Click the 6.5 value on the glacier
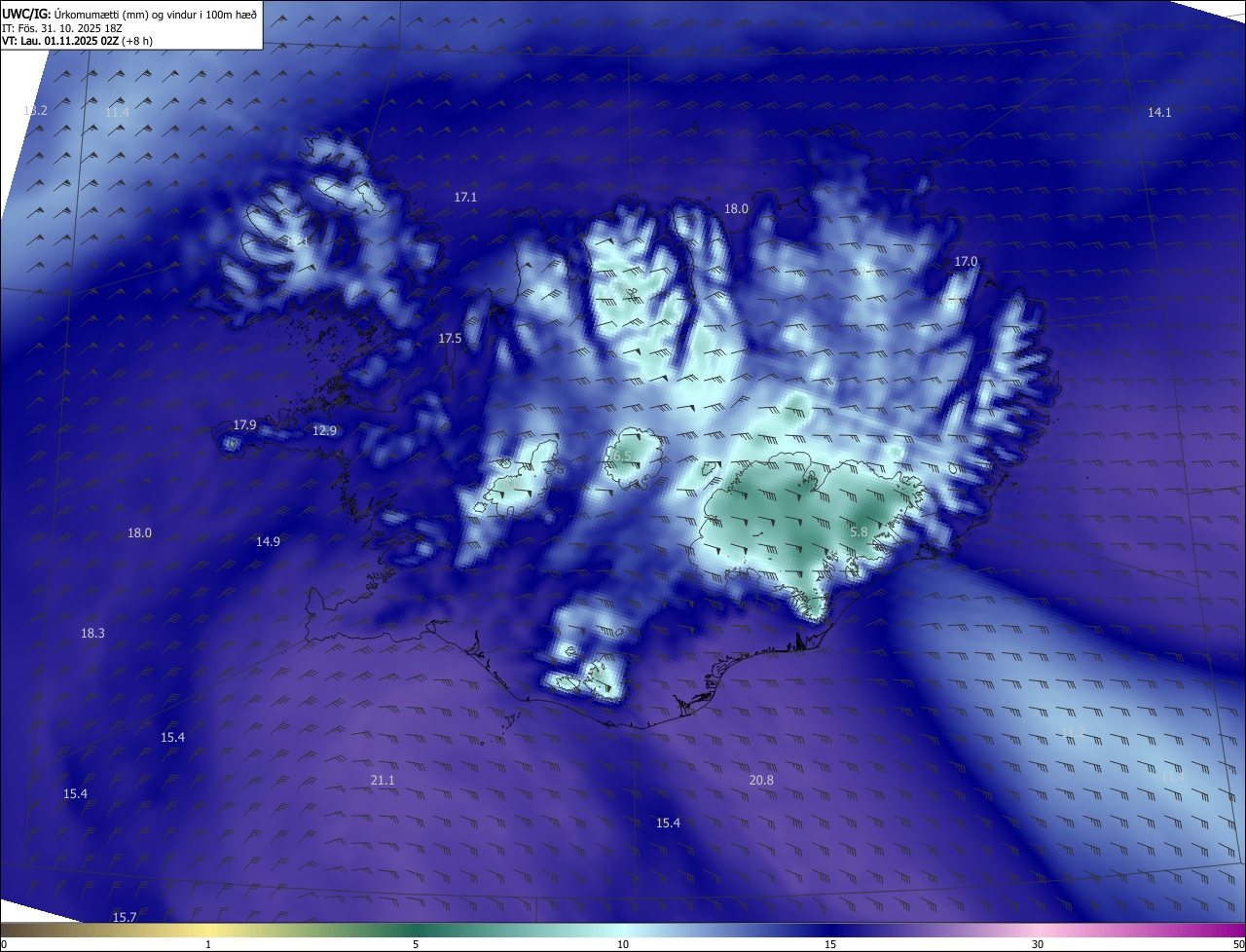Viewport: 1246px width, 952px height. (x=621, y=457)
